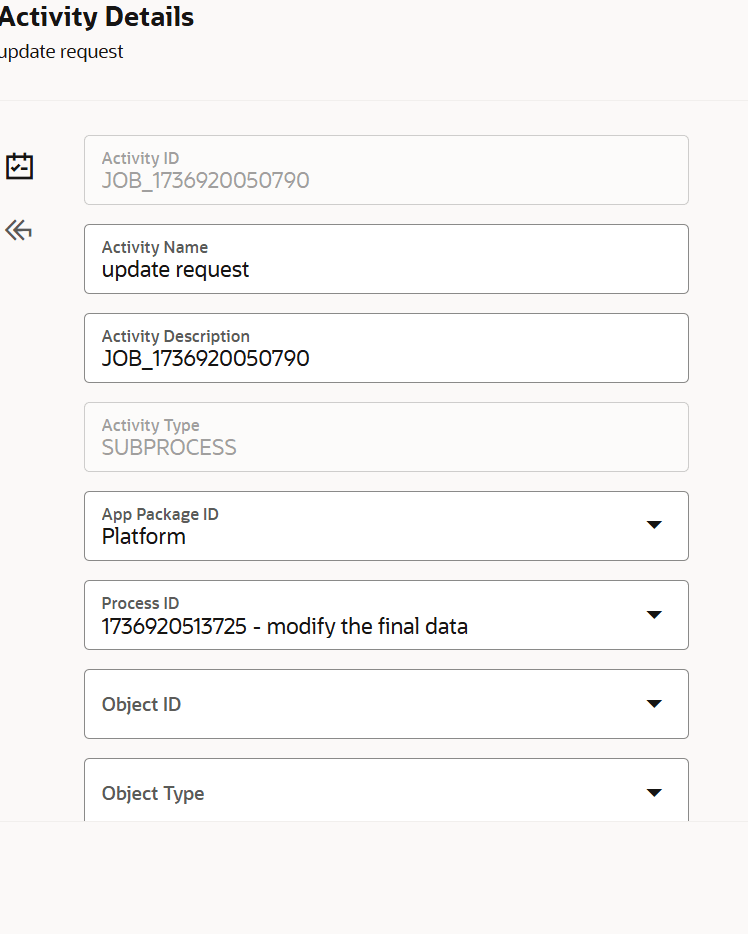
Task: Focus the Activity Name text "update request"
Action: tap(176, 269)
